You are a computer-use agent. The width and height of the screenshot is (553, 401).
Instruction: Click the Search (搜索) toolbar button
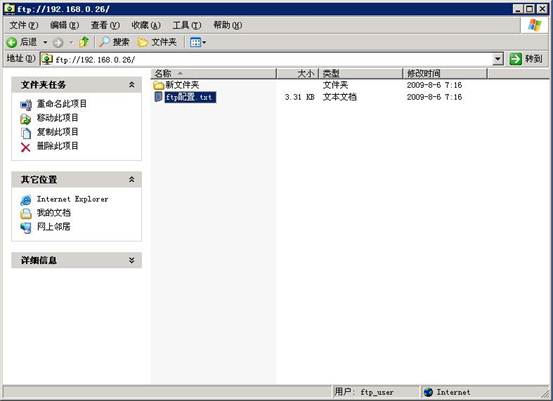click(x=114, y=42)
